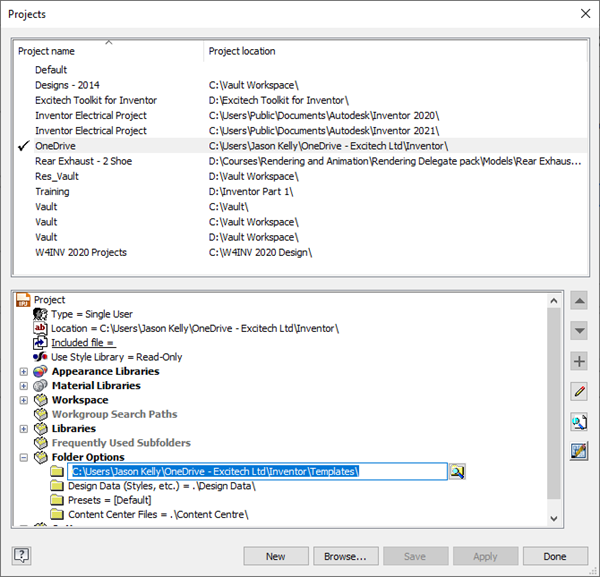Select Vault project at C:\Vault Workspace\
This screenshot has width=600, height=577.
click(300, 222)
